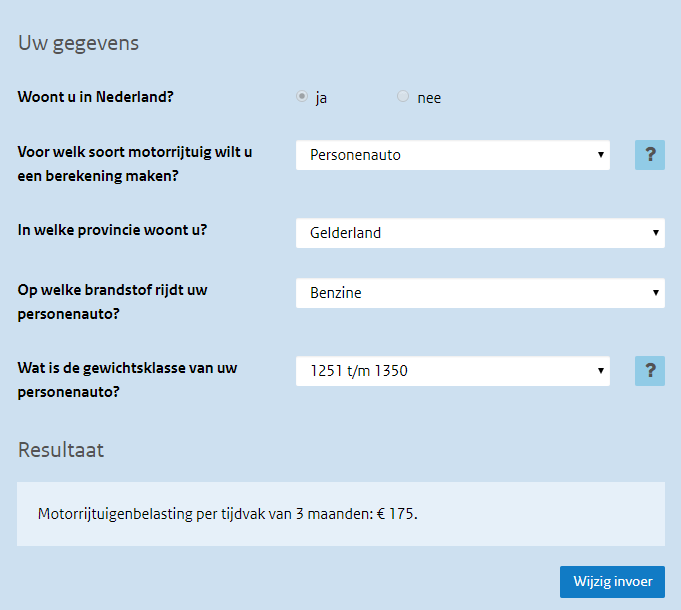Click the 'Woont u in Nederland?' question label

103,98
